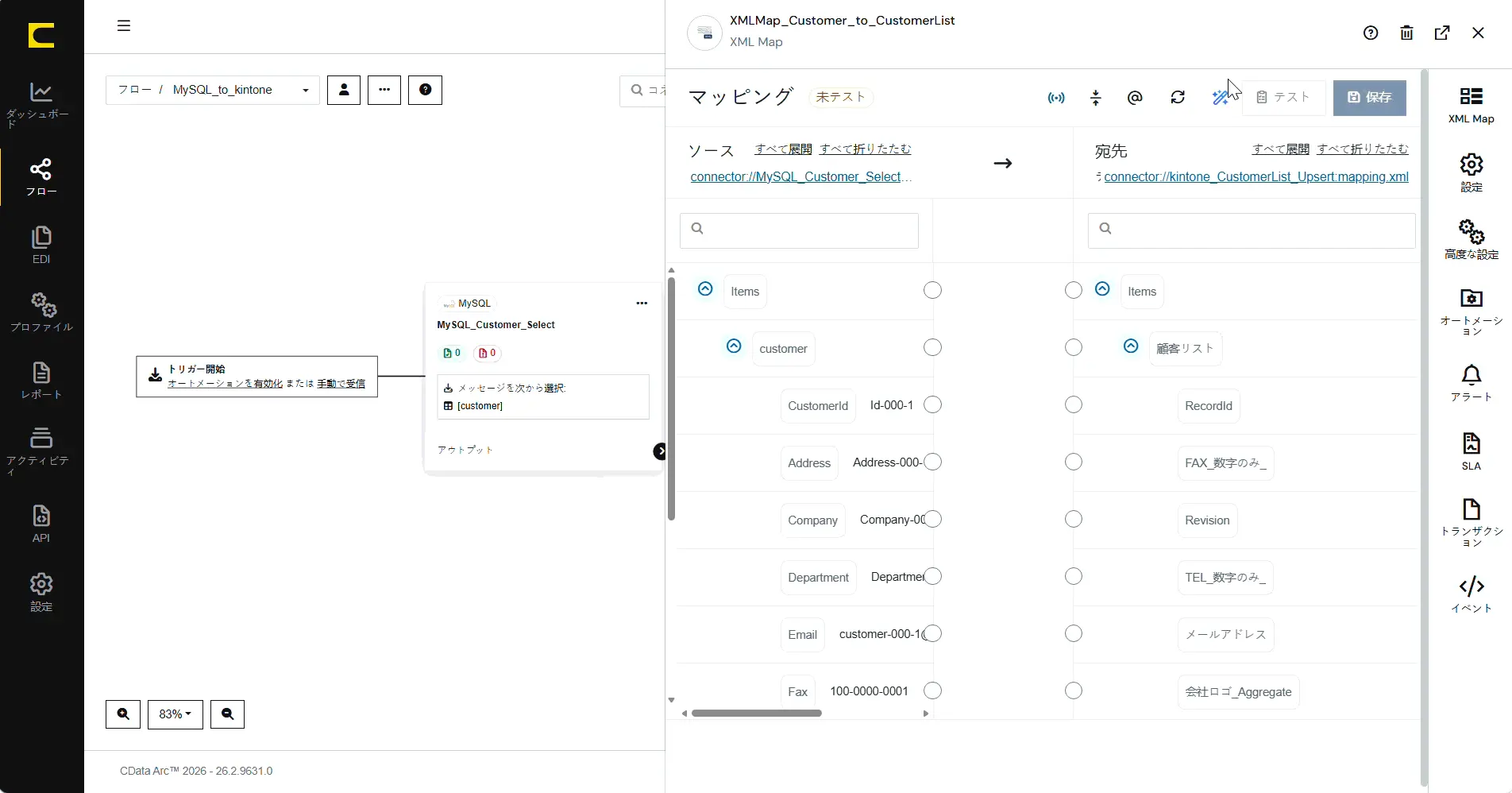1512x793 pixels.
Task: Click the source tree vertical scrollbar
Action: coord(671,399)
